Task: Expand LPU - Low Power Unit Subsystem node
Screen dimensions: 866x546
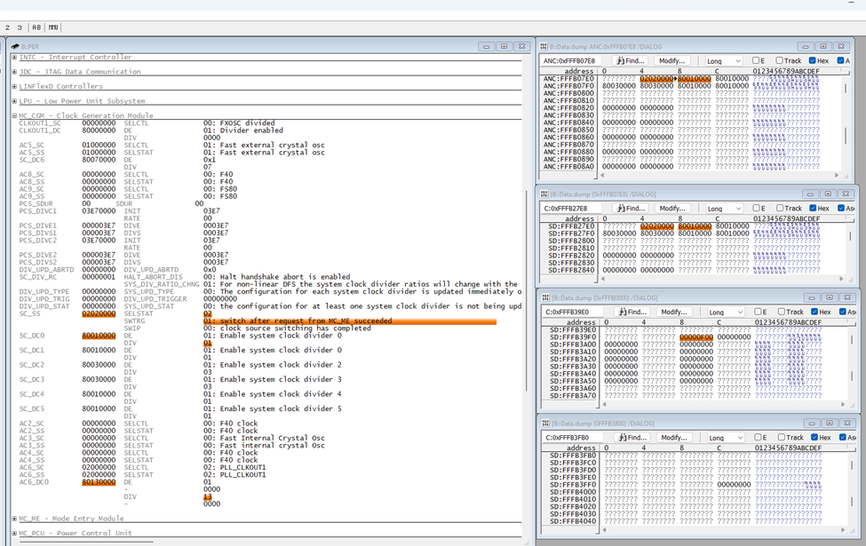Action: [x=15, y=101]
